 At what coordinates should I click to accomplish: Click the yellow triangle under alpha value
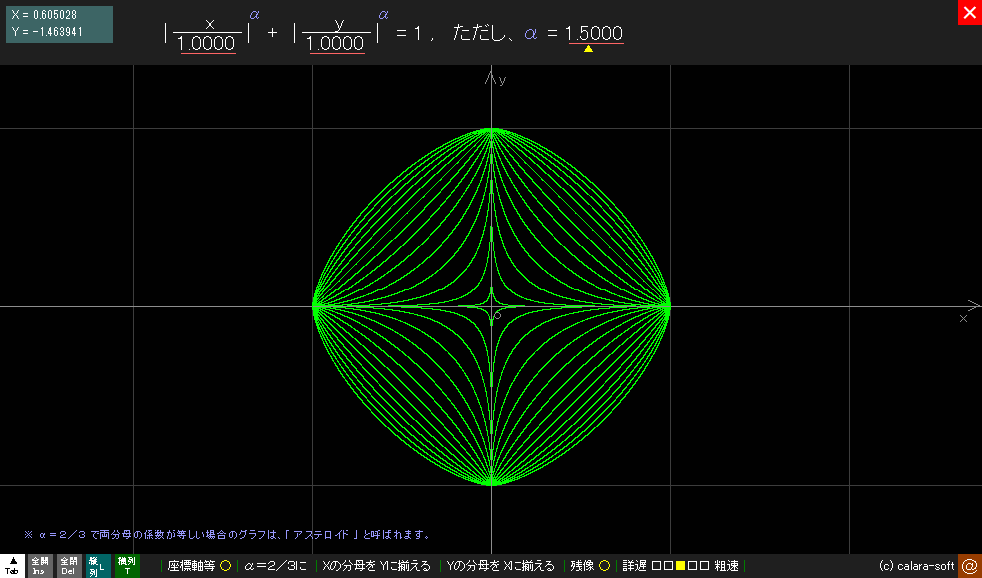(x=588, y=48)
